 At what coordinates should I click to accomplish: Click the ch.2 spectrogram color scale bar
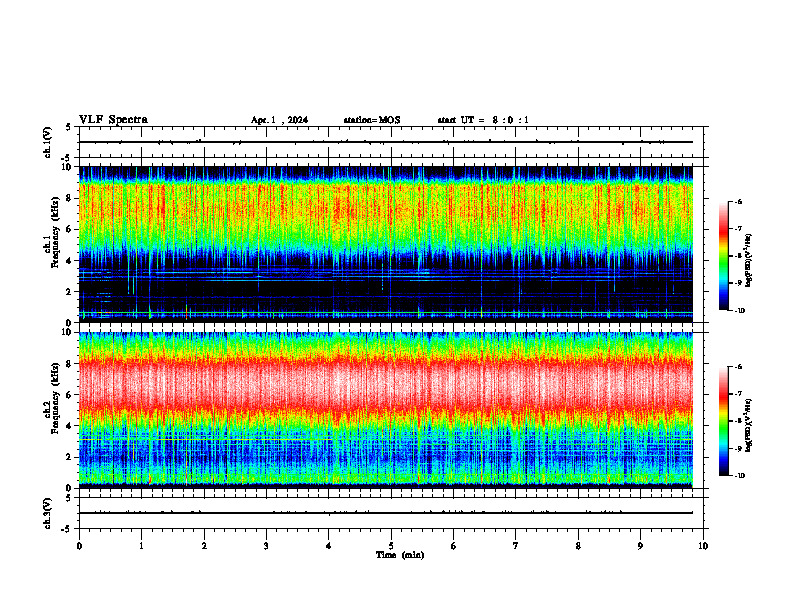(x=724, y=421)
